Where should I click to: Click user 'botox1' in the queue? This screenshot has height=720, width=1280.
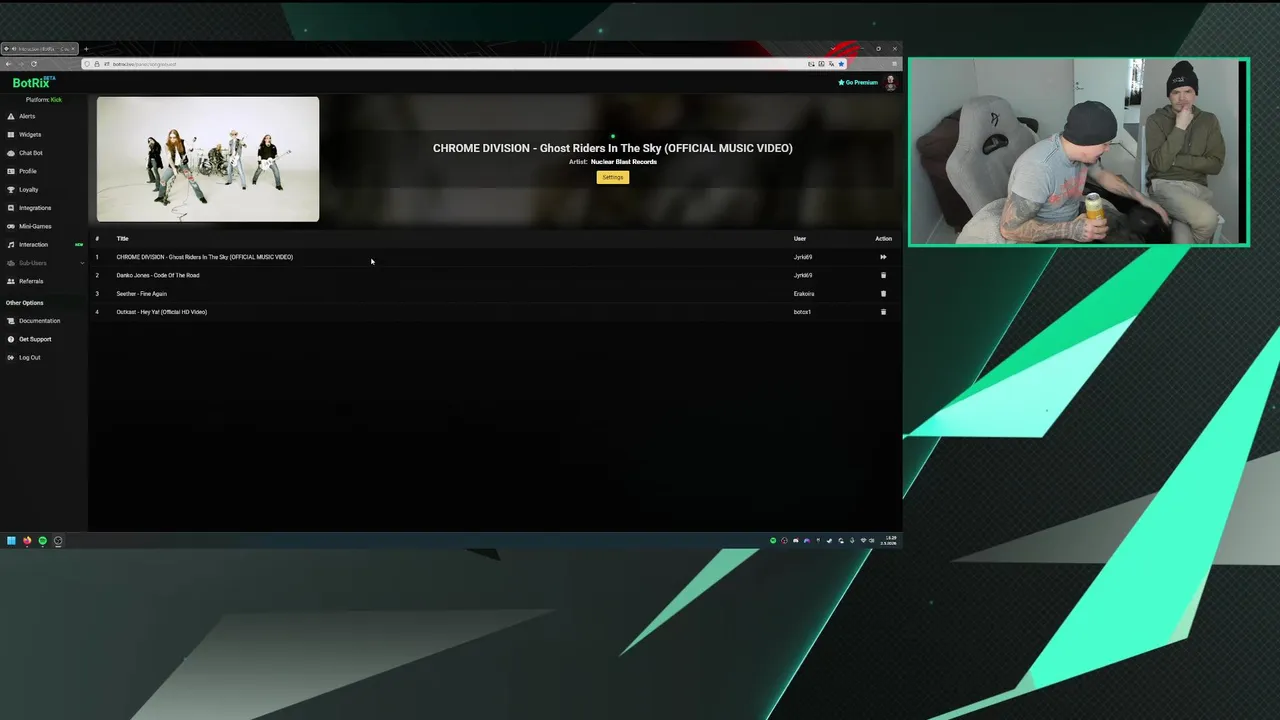802,312
